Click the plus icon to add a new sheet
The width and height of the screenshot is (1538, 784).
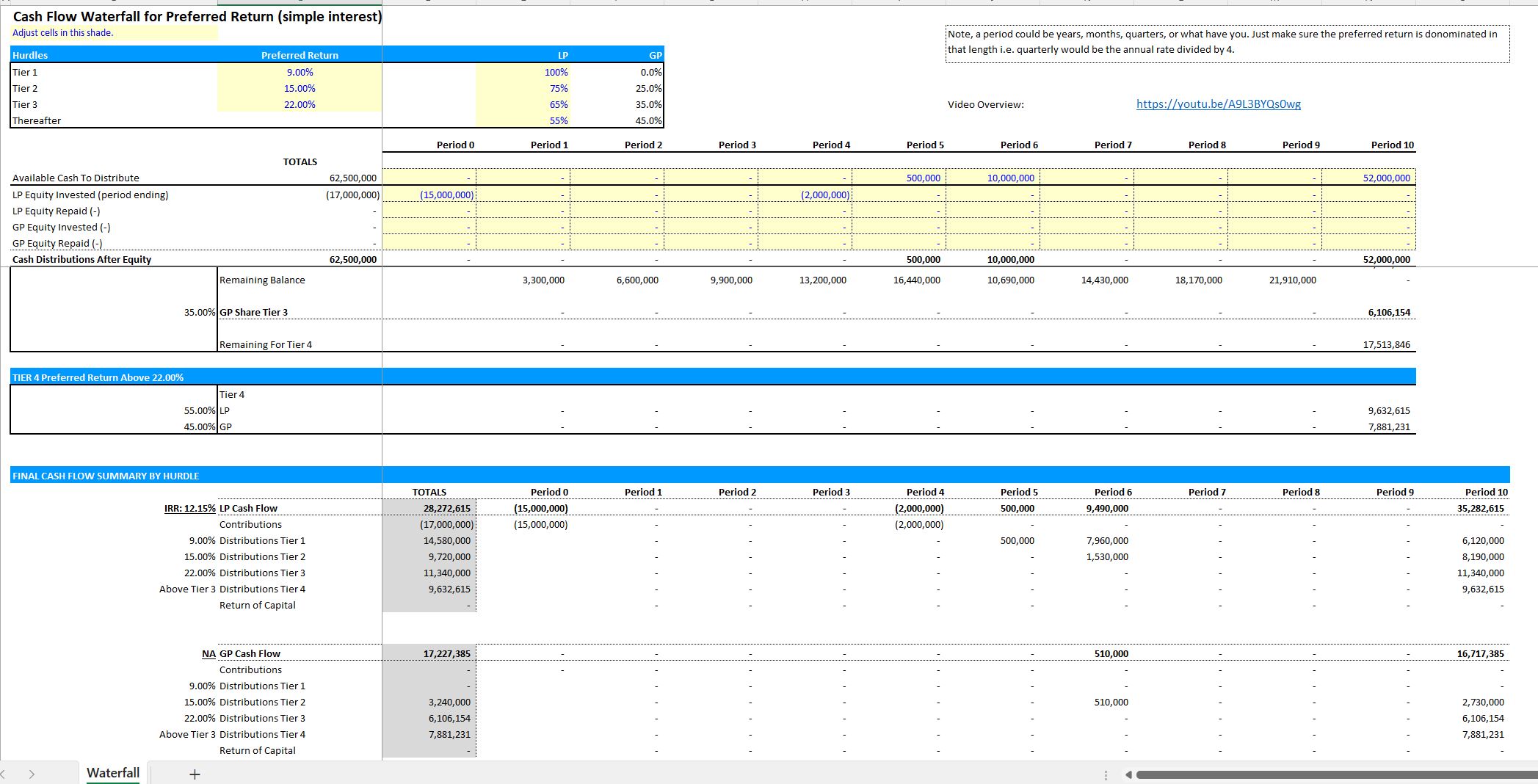[193, 773]
